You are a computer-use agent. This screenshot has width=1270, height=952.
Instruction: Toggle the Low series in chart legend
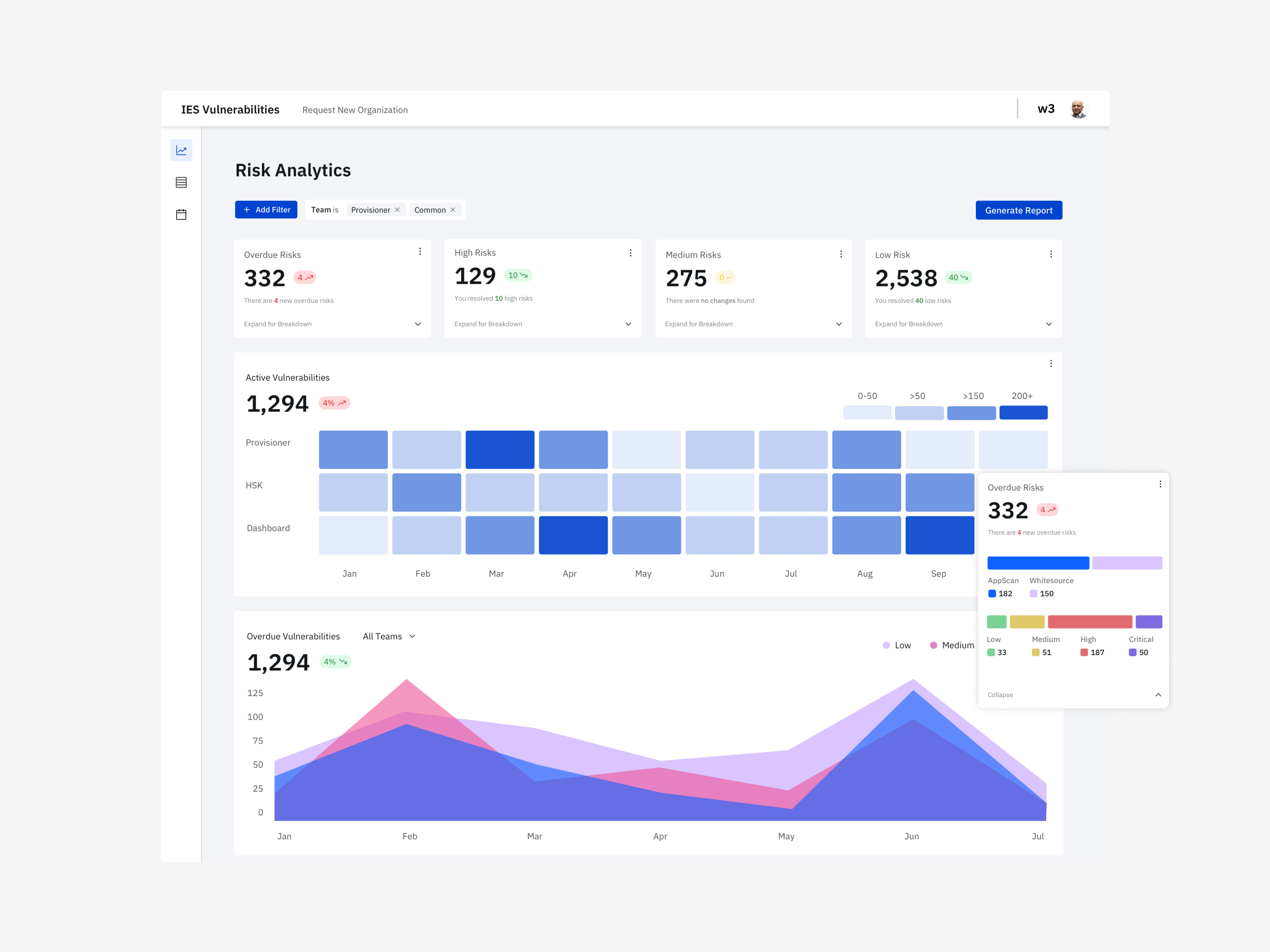[x=896, y=645]
